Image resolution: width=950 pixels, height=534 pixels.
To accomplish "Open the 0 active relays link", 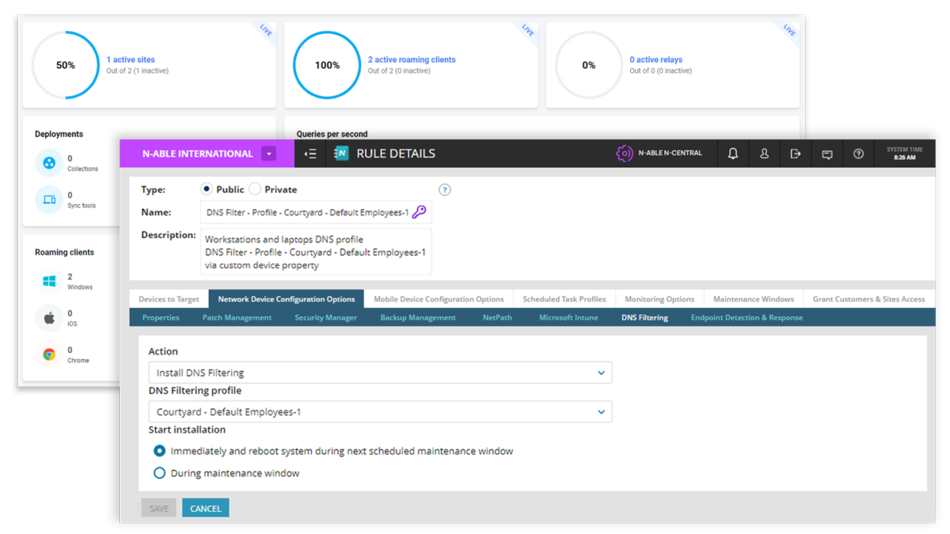I will click(656, 59).
